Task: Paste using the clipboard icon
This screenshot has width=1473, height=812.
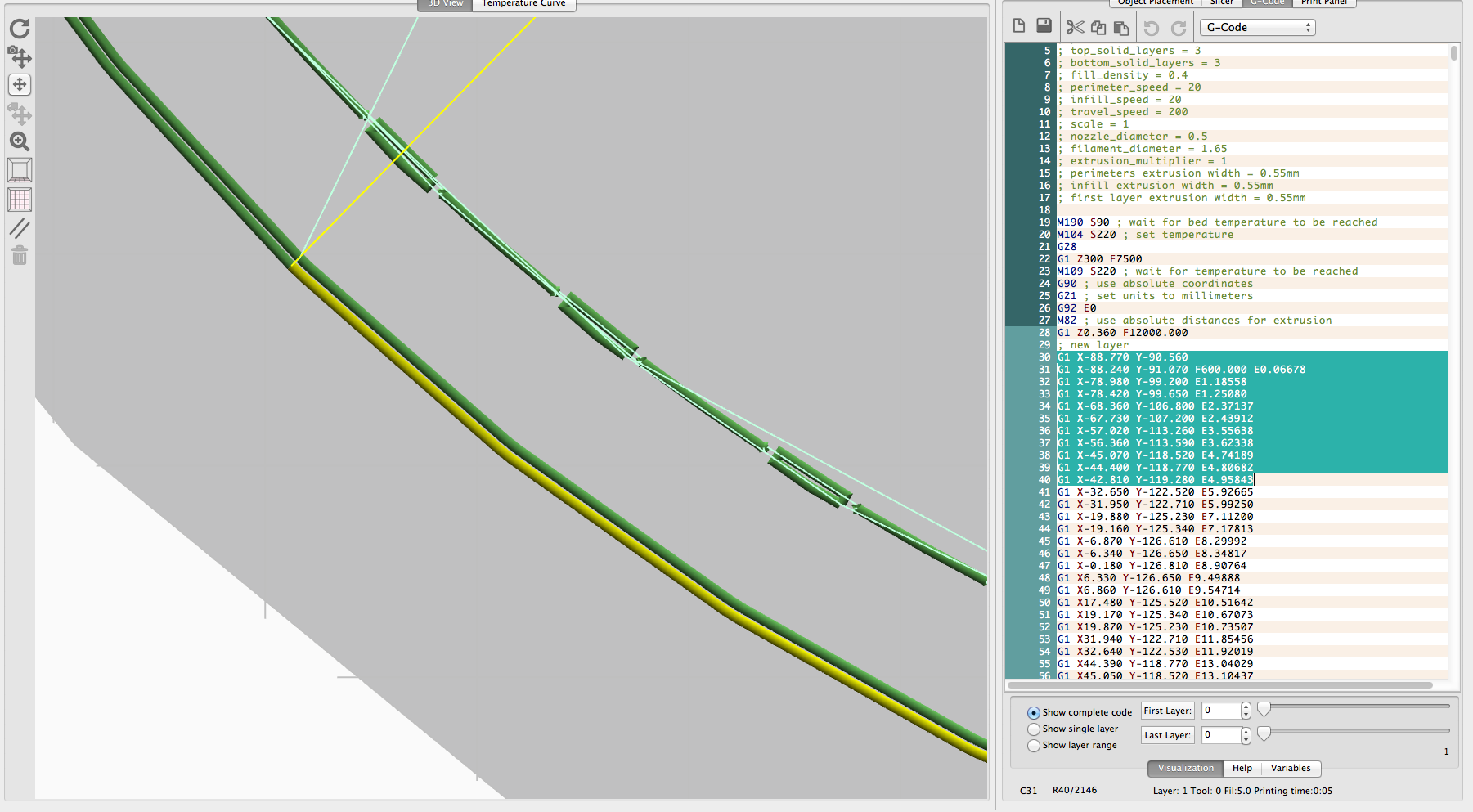Action: (1121, 28)
